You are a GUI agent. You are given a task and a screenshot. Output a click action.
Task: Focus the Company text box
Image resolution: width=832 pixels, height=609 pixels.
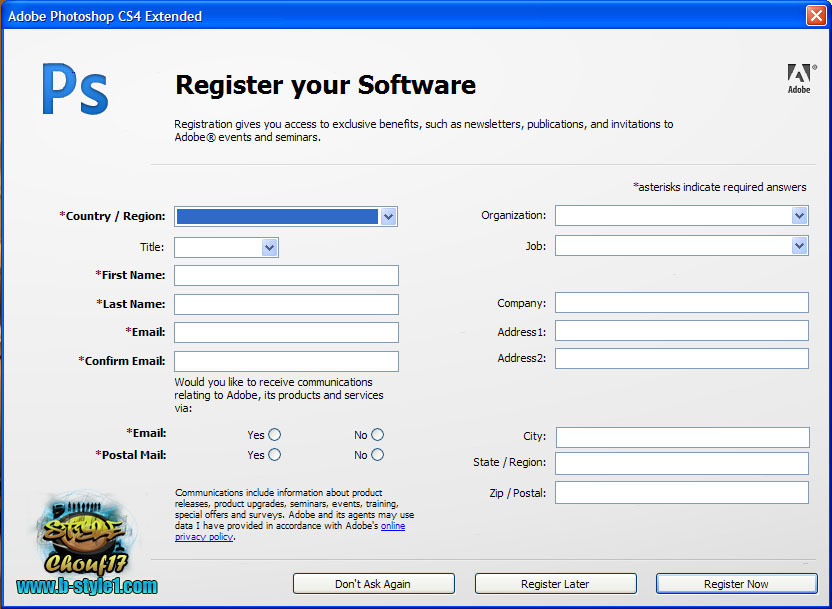682,302
